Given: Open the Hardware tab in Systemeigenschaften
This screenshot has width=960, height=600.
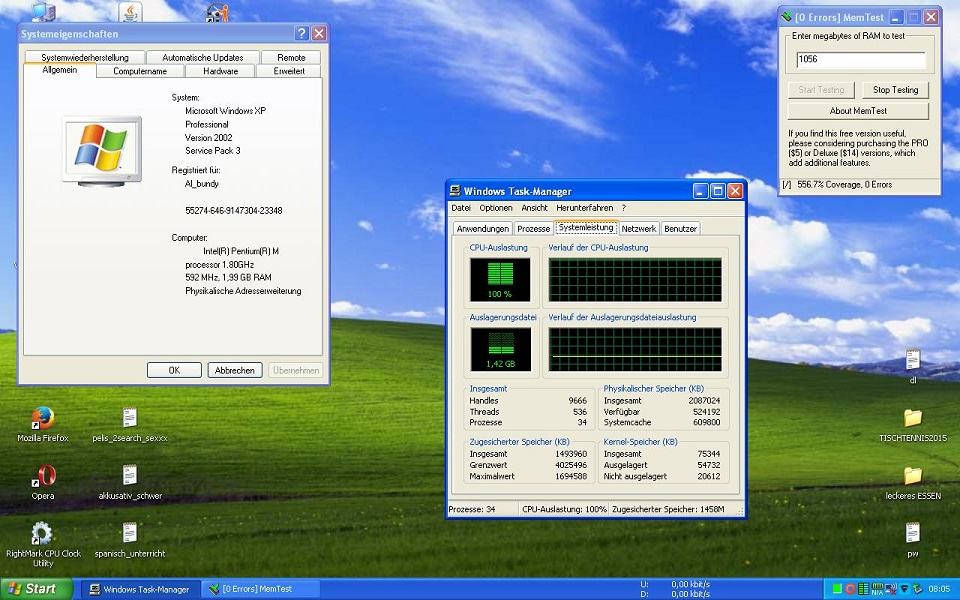Looking at the screenshot, I should pyautogui.click(x=220, y=71).
